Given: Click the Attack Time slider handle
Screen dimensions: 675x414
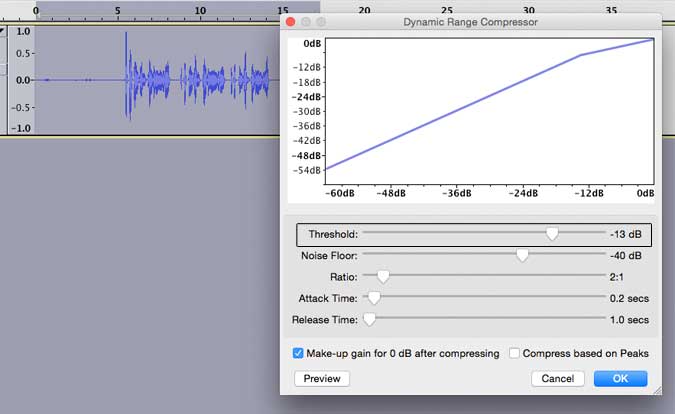Looking at the screenshot, I should click(x=374, y=298).
